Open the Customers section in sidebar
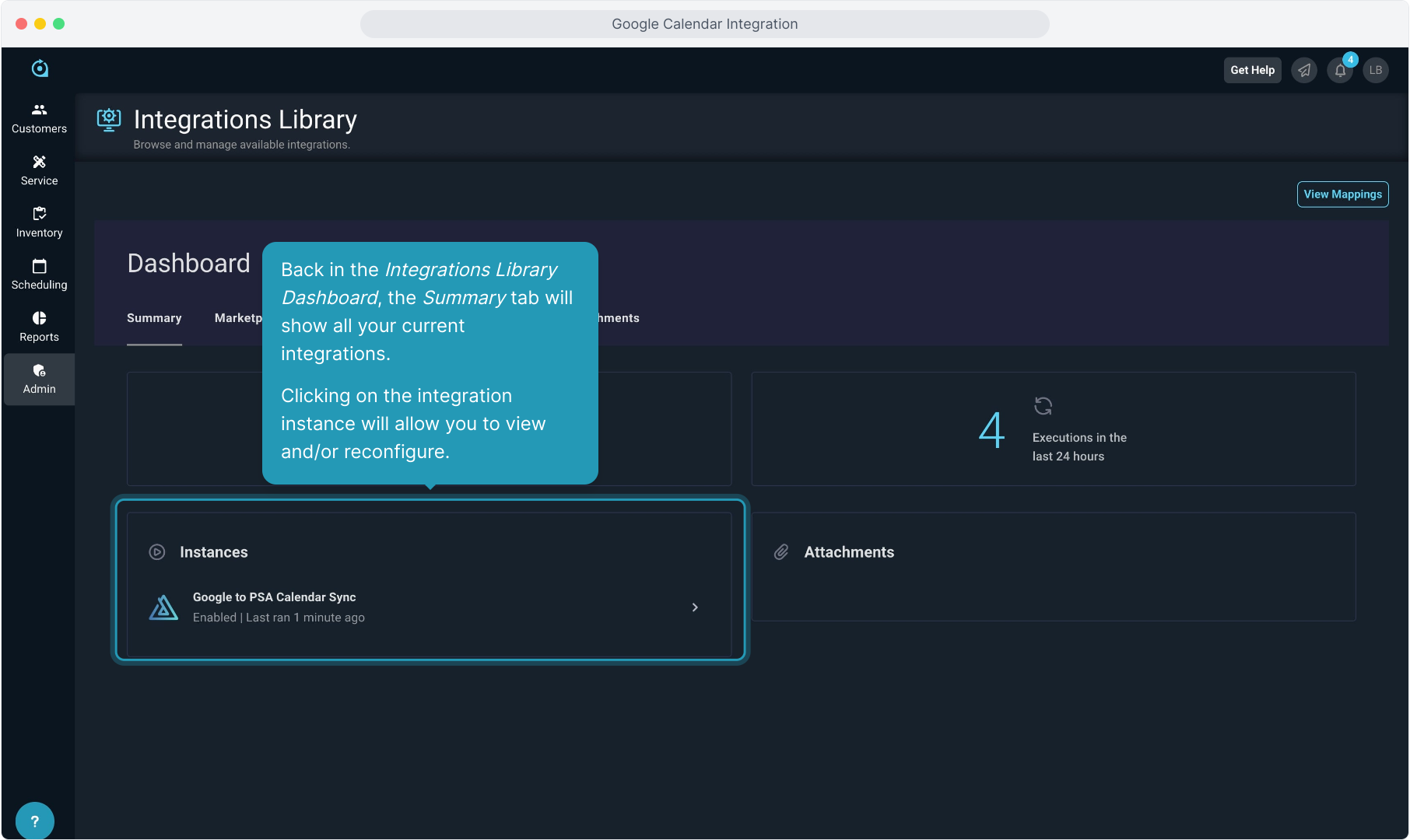 (x=39, y=118)
